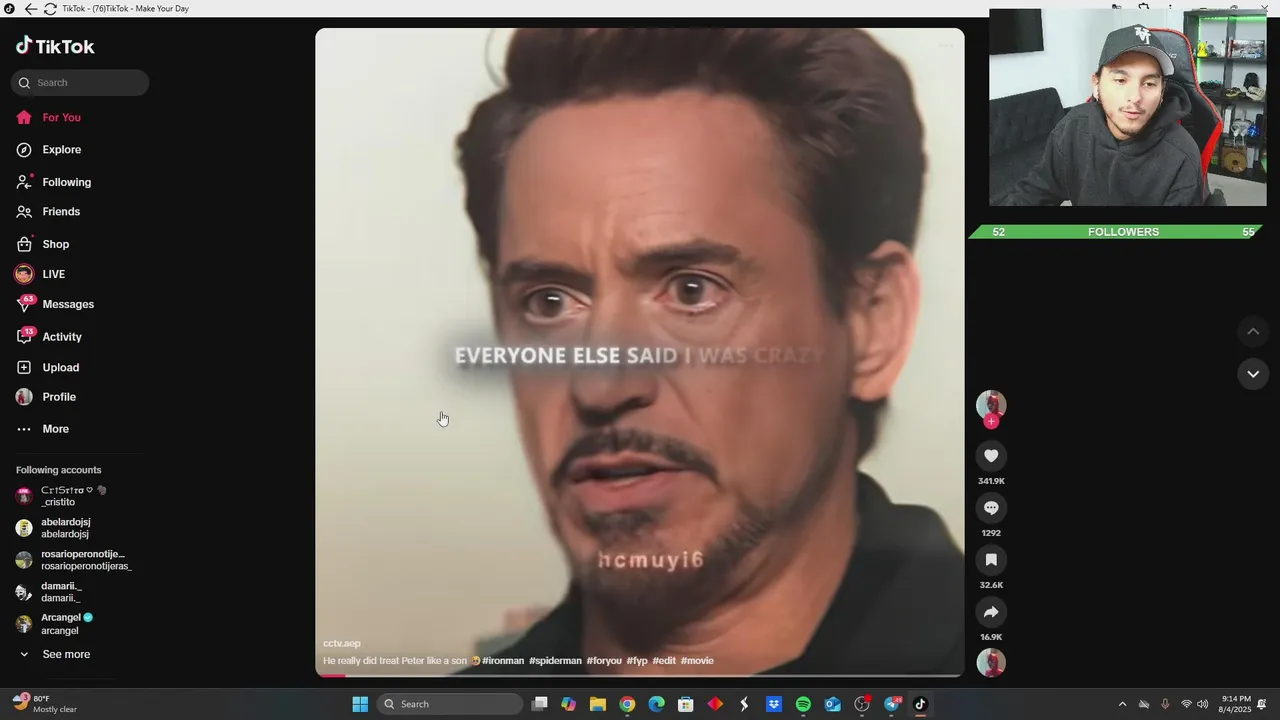Image resolution: width=1280 pixels, height=720 pixels.
Task: Open Spotify from the taskbar
Action: (803, 704)
